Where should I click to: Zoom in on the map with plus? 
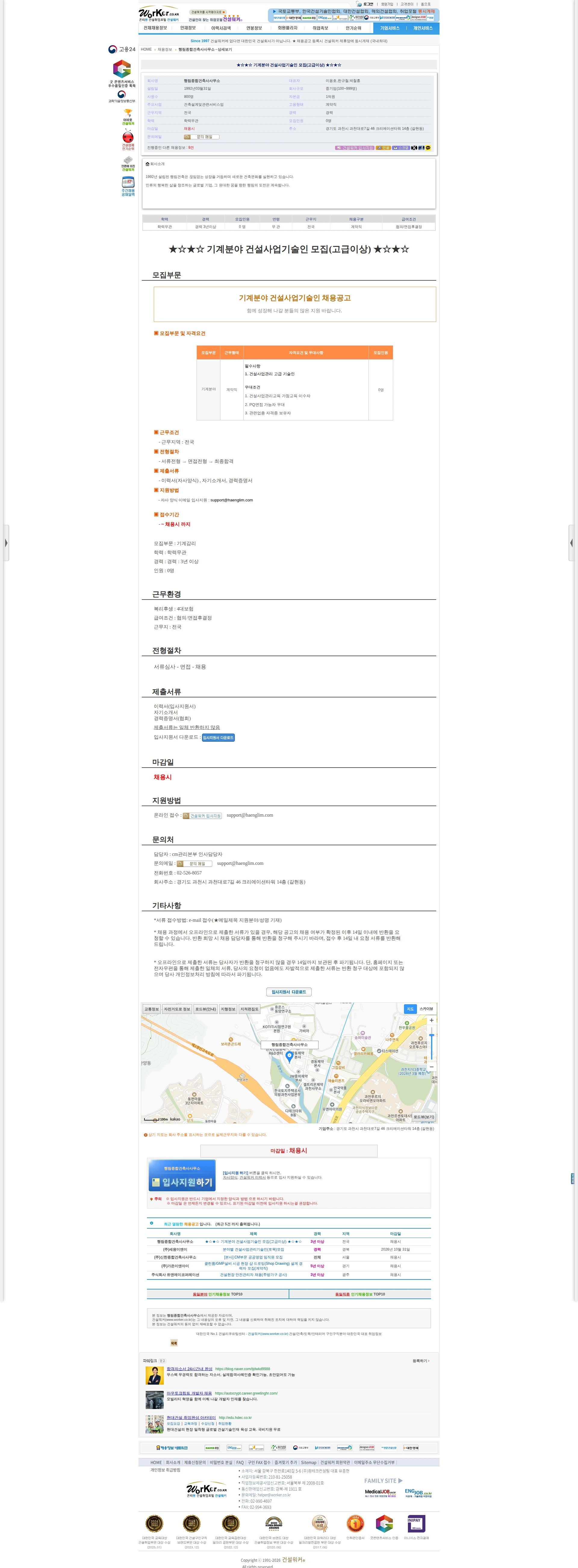(x=431, y=1020)
